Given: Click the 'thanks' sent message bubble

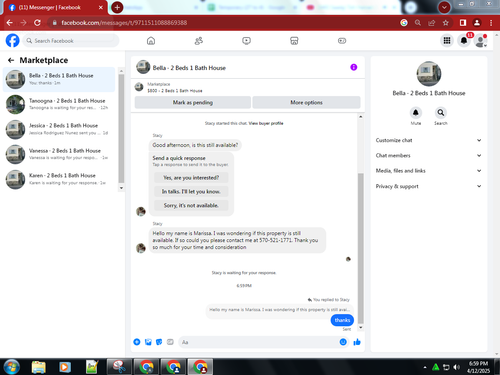Looking at the screenshot, I should point(342,320).
